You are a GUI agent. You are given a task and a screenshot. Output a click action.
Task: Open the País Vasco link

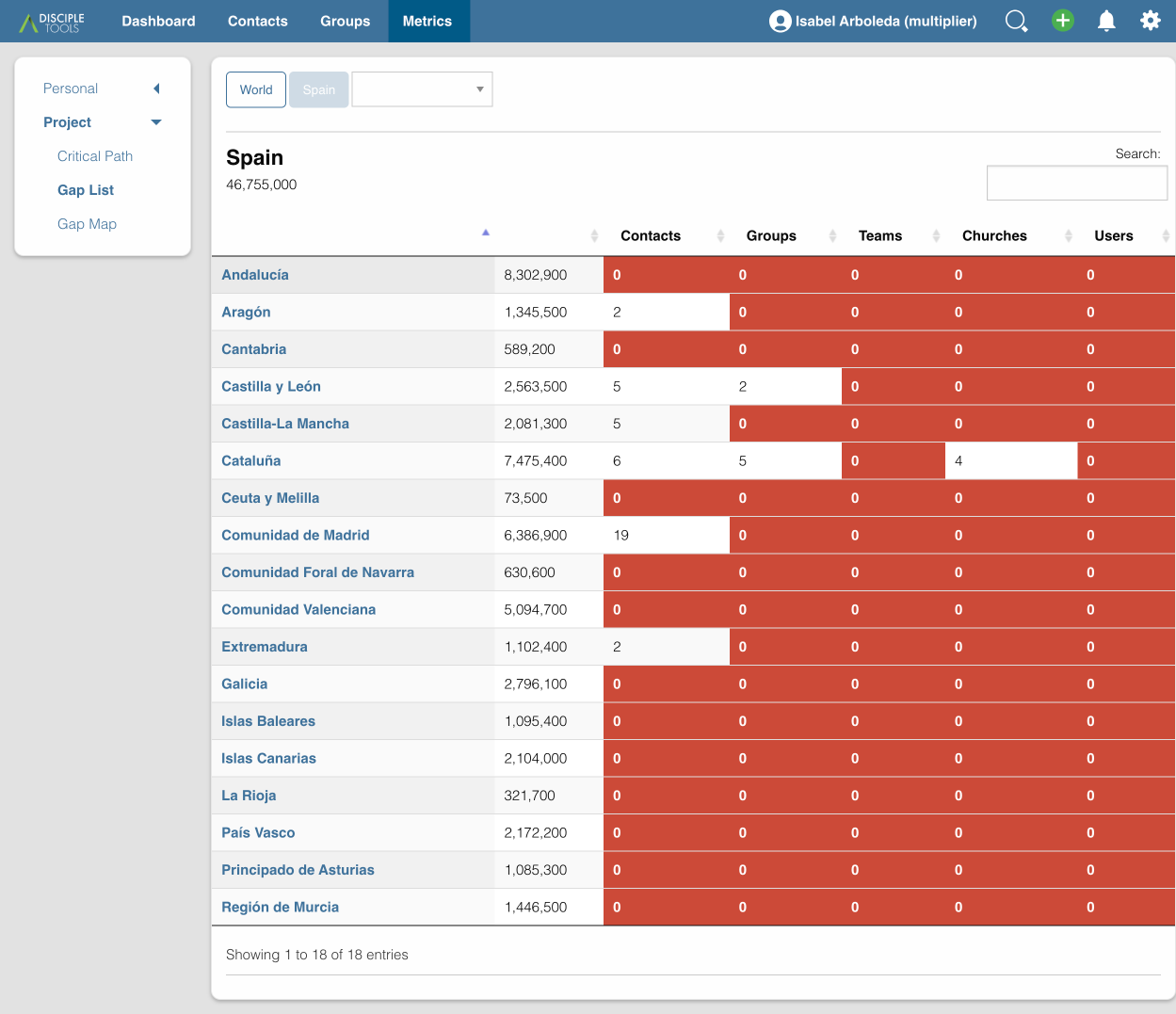coord(258,832)
